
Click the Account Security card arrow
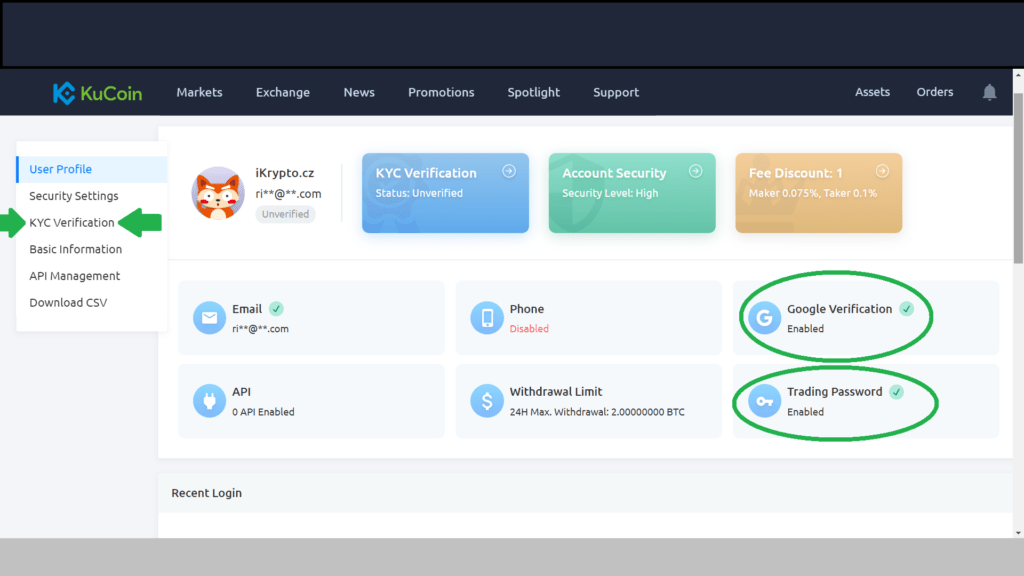click(696, 171)
